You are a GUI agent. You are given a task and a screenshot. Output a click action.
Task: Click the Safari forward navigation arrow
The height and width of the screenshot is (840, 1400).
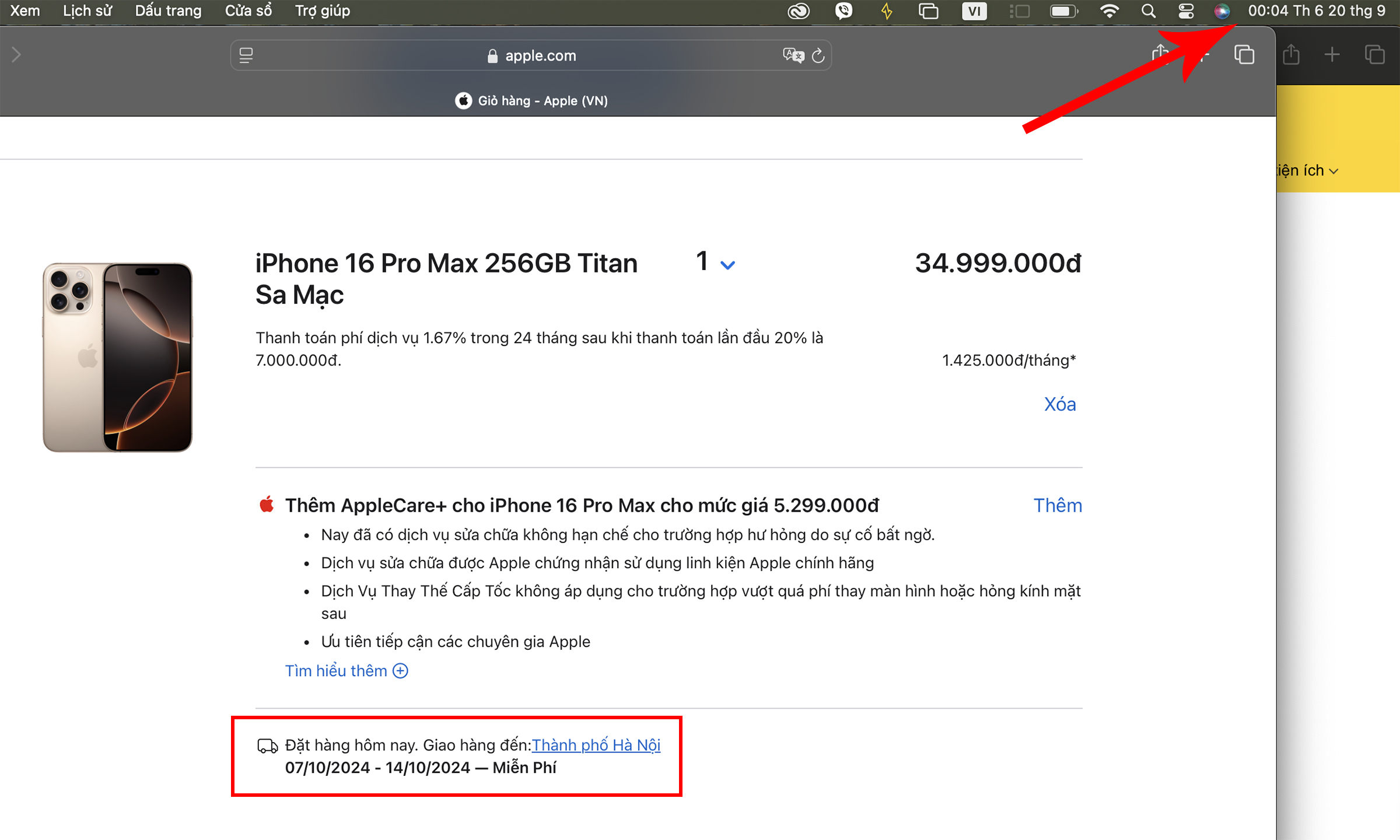[x=16, y=55]
